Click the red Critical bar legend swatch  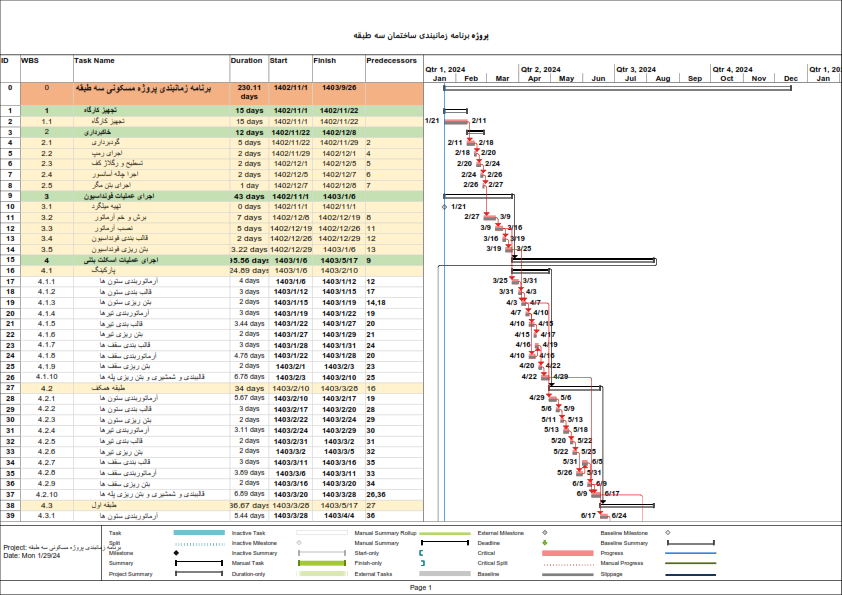coord(568,553)
